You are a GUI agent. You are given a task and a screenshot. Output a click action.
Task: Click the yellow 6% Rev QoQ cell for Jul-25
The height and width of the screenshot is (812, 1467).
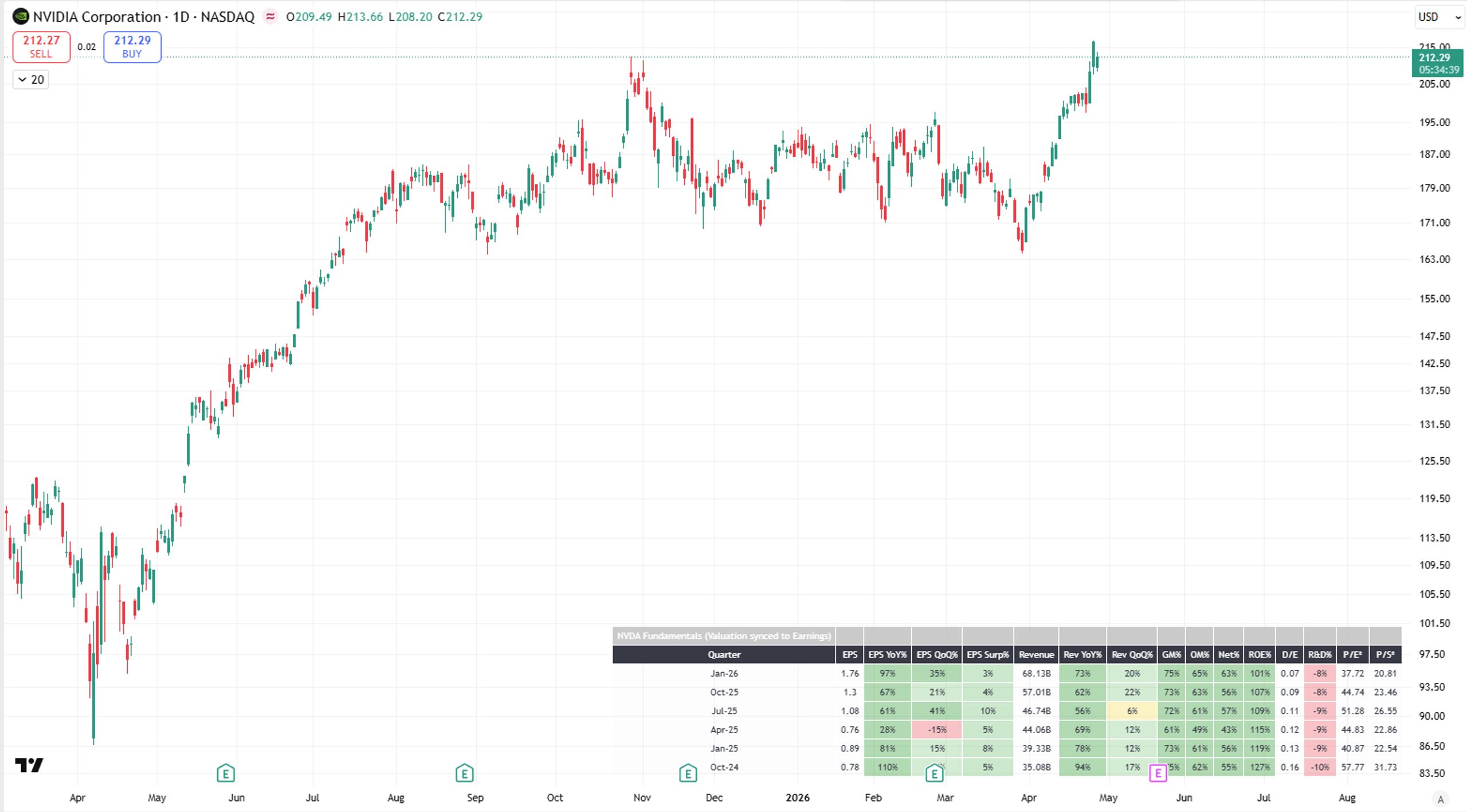pyautogui.click(x=1132, y=711)
